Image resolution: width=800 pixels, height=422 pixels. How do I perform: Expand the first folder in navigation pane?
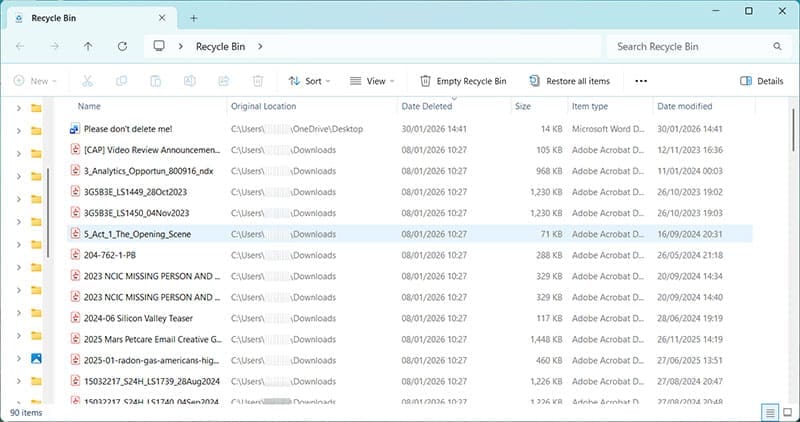point(18,108)
